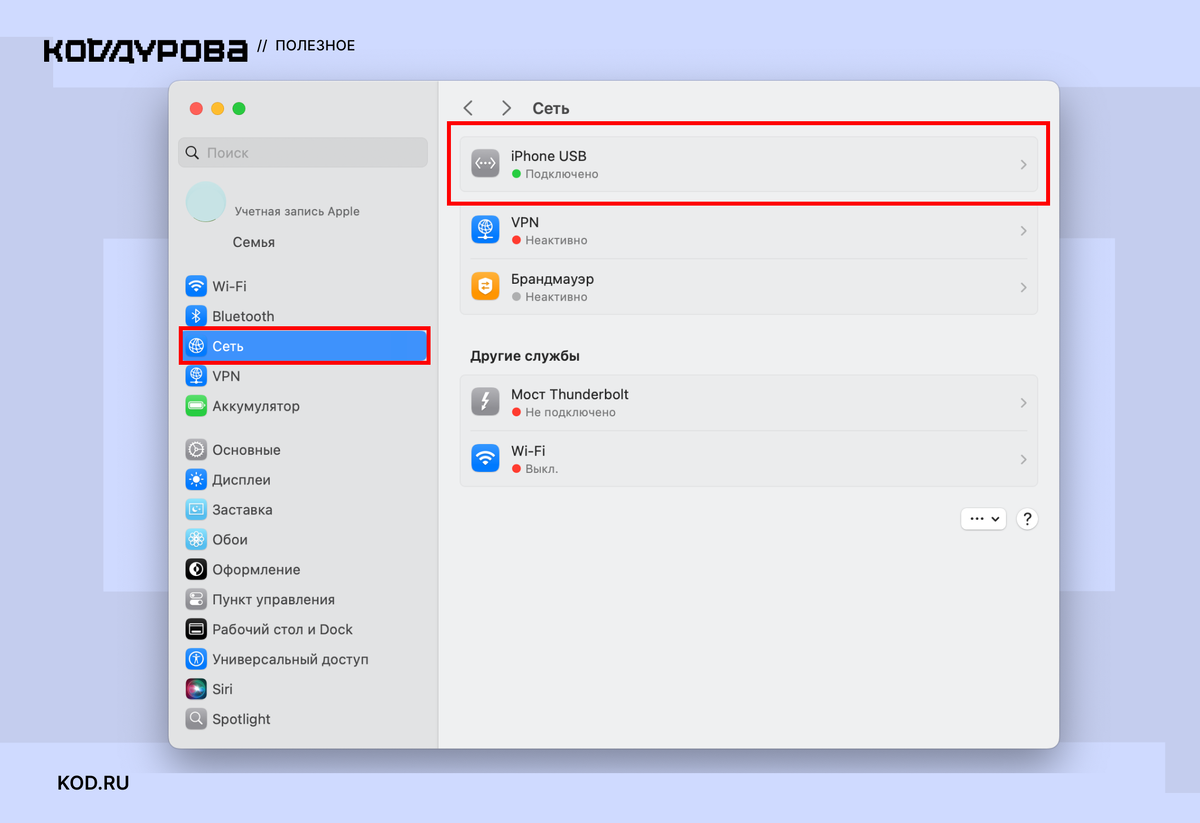Go back with the left arrow
1200x823 pixels.
pos(468,108)
